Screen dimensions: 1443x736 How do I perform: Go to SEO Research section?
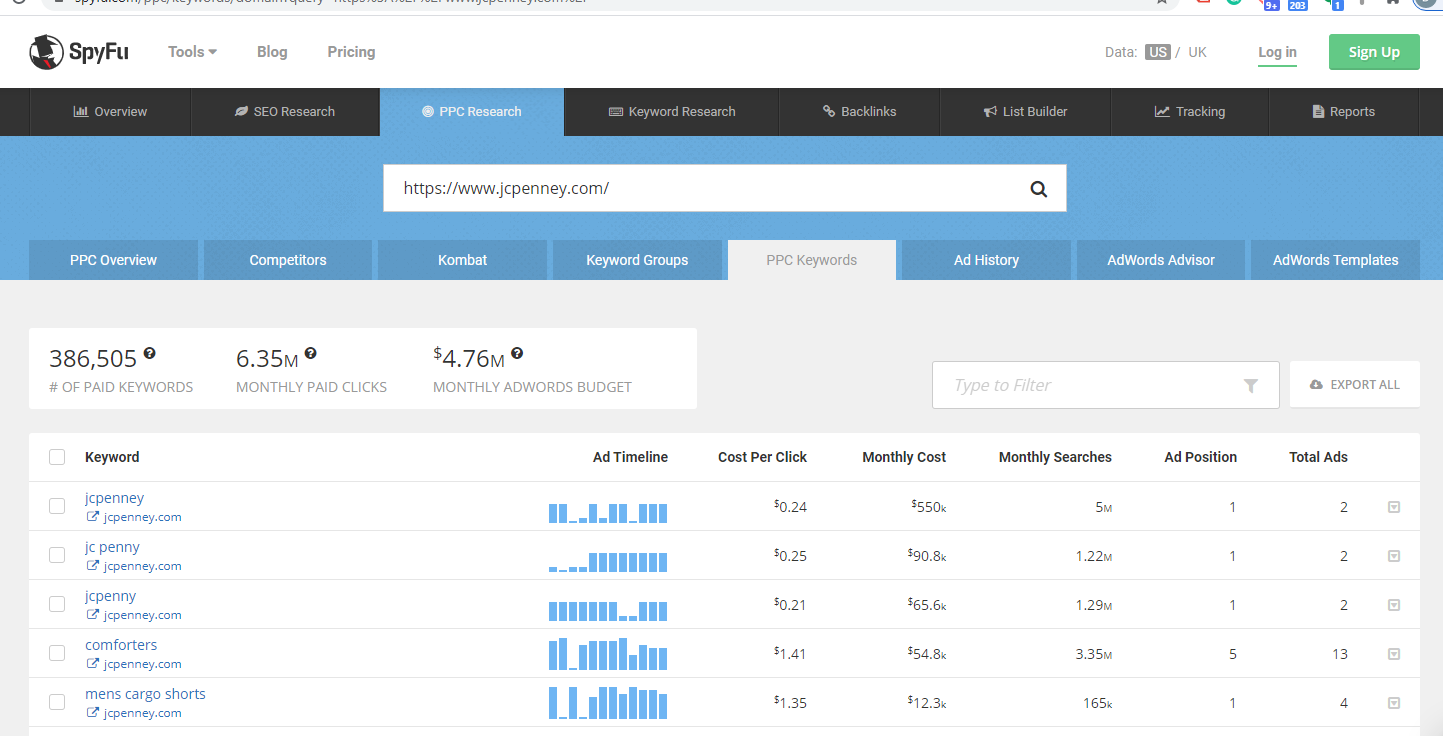click(285, 112)
